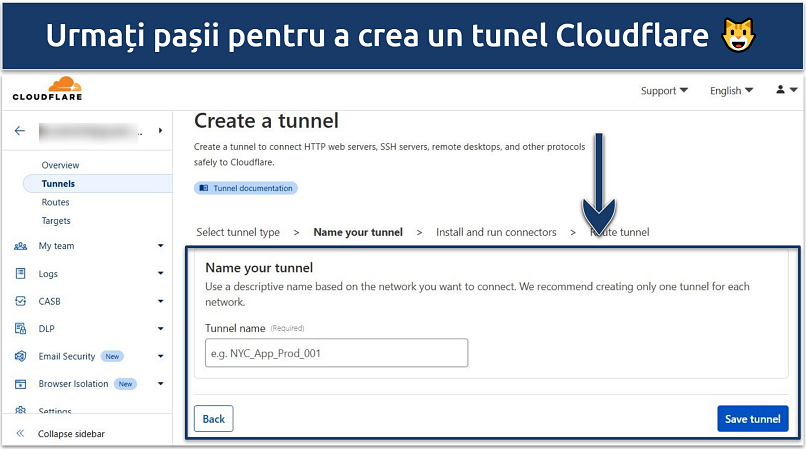Open the Overview page
The image size is (806, 449).
[60, 165]
